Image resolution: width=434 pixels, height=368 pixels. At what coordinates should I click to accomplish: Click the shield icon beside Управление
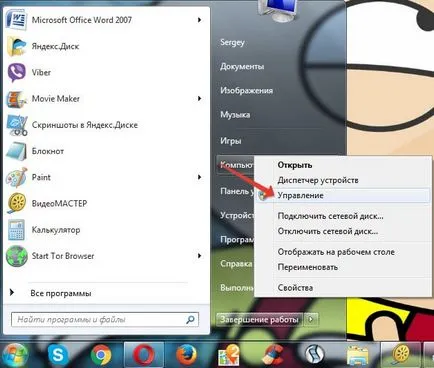pos(263,196)
